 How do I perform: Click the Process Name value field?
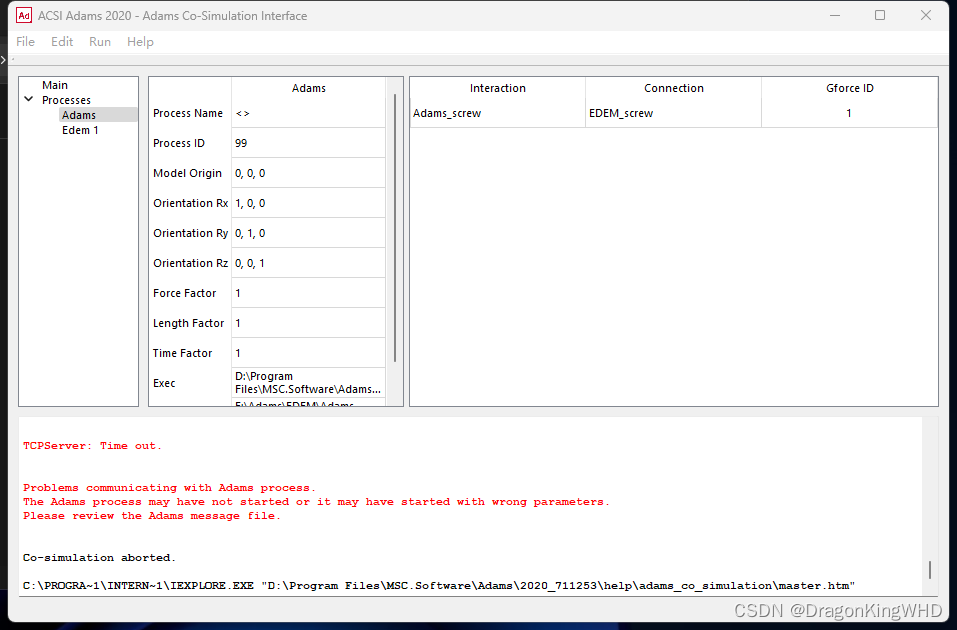pyautogui.click(x=308, y=113)
